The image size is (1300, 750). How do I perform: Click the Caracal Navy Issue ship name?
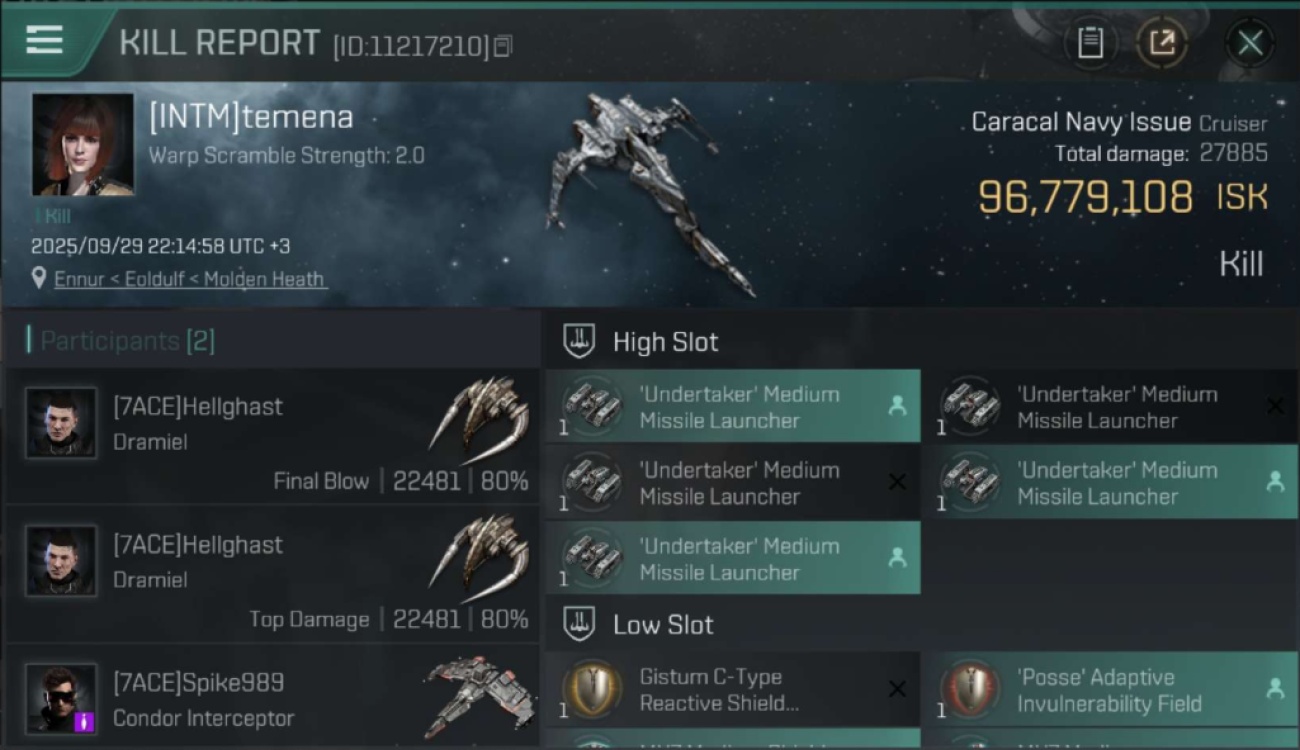pyautogui.click(x=1080, y=123)
